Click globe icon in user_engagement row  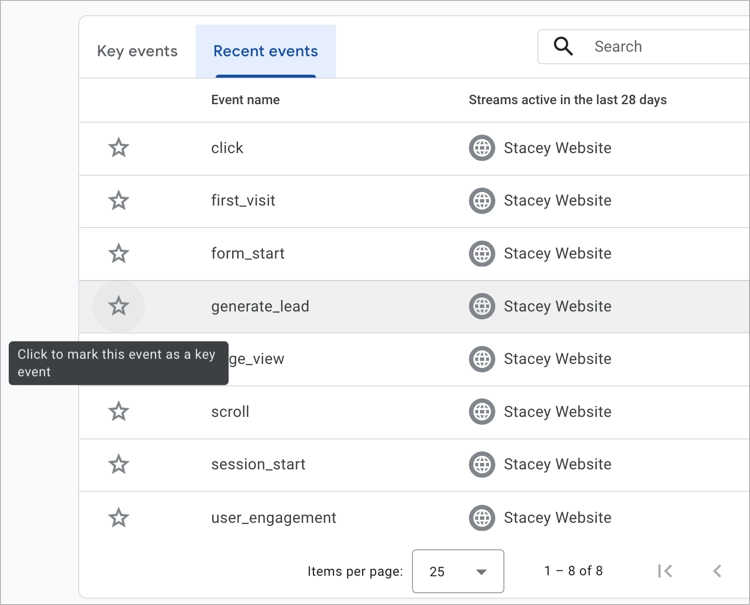[x=482, y=518]
